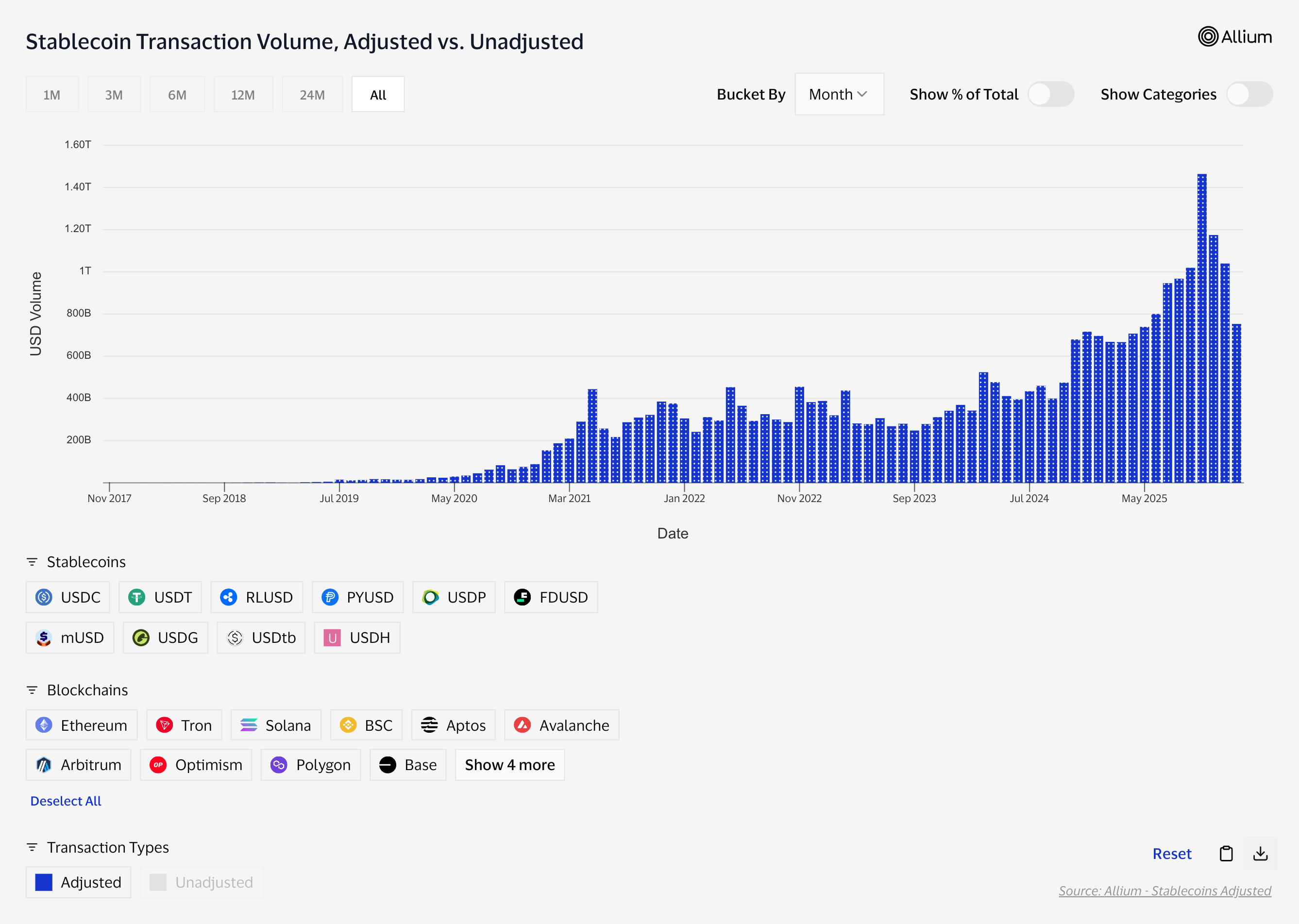Click the Transaction Types filter icon
This screenshot has width=1299, height=924.
click(x=32, y=847)
